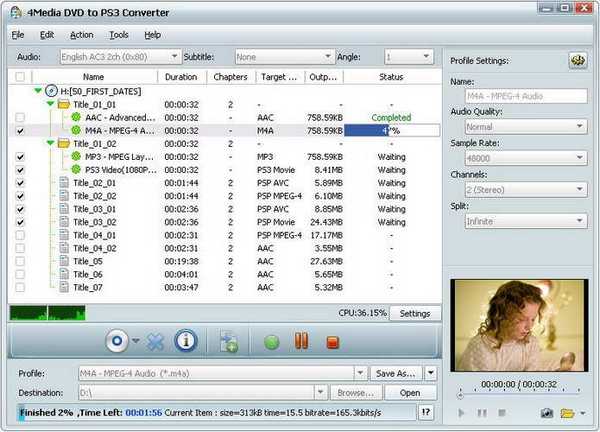Open the Channels dropdown

click(x=526, y=189)
